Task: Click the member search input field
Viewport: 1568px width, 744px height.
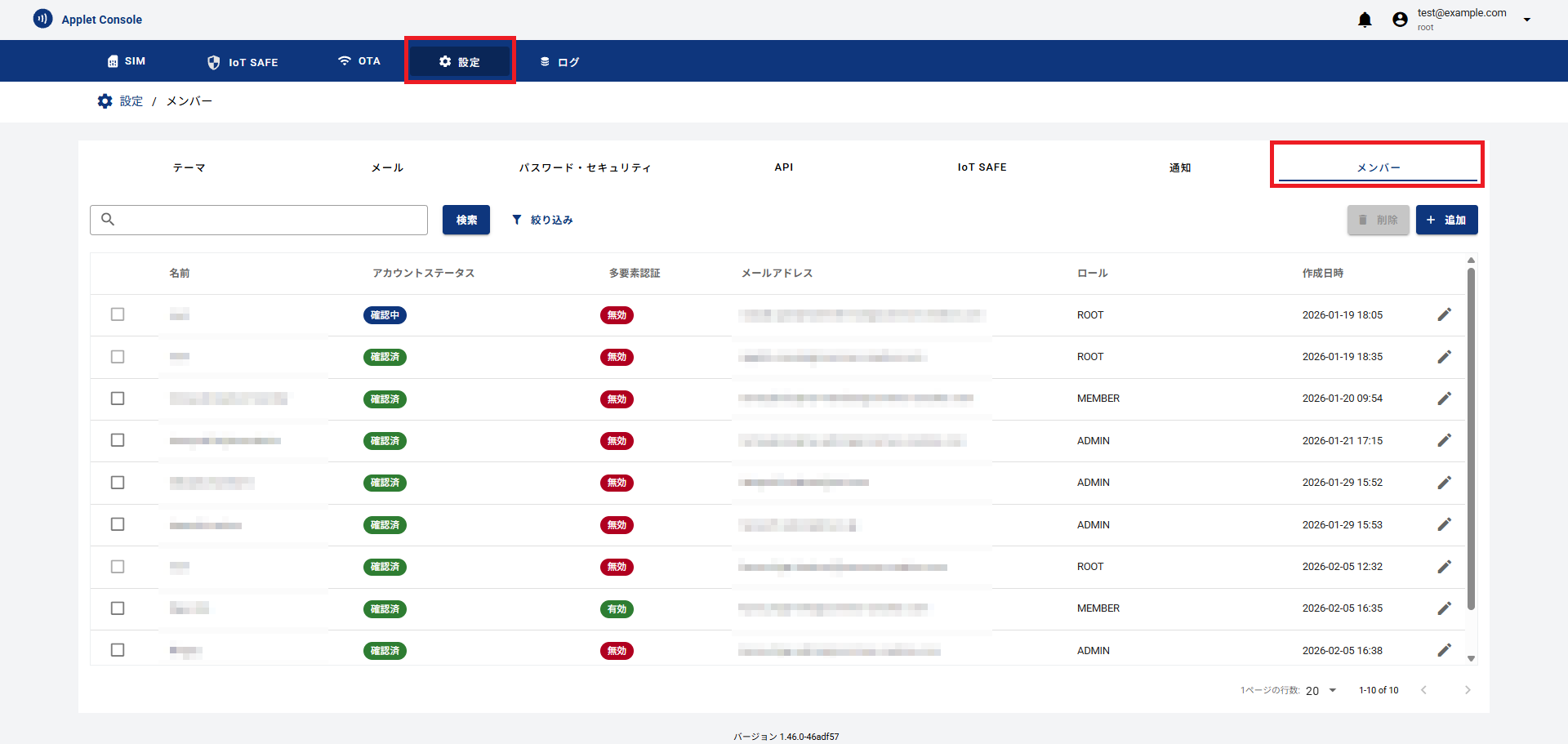Action: [x=269, y=220]
